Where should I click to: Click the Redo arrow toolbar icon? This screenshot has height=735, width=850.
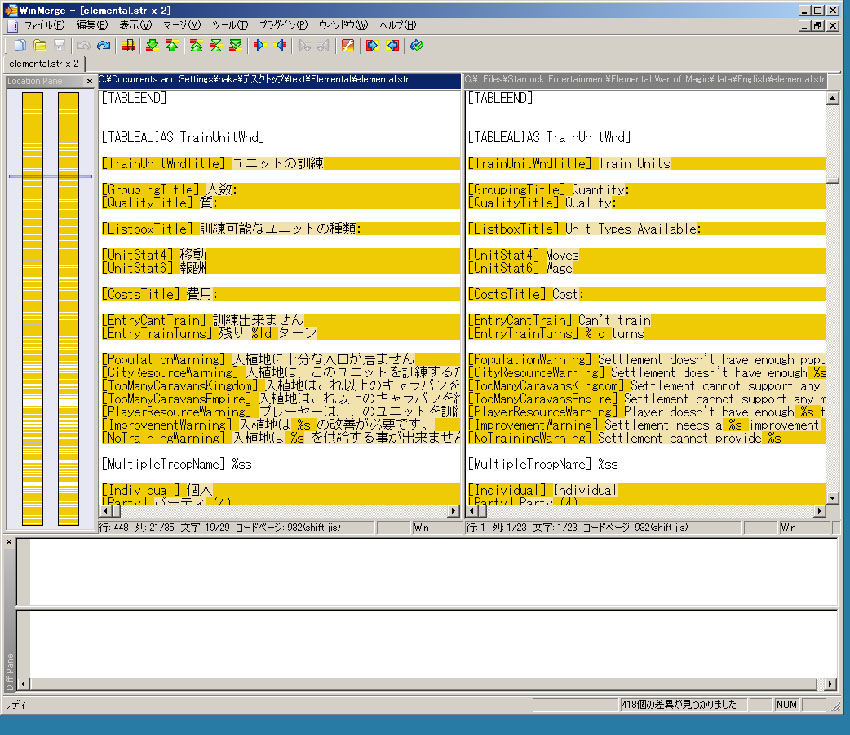click(104, 45)
